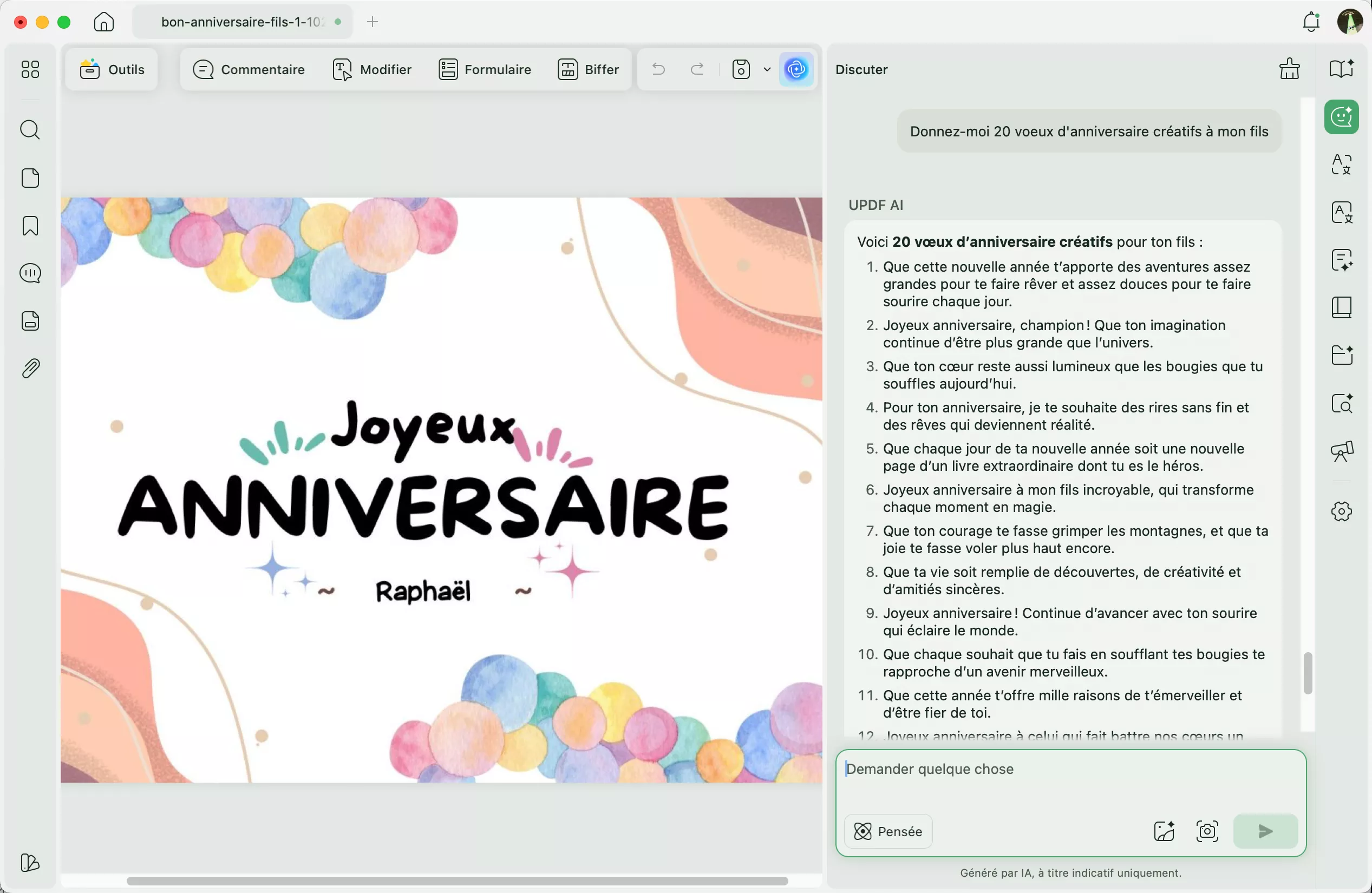Send the chat message
The width and height of the screenshot is (1372, 893).
pyautogui.click(x=1264, y=831)
